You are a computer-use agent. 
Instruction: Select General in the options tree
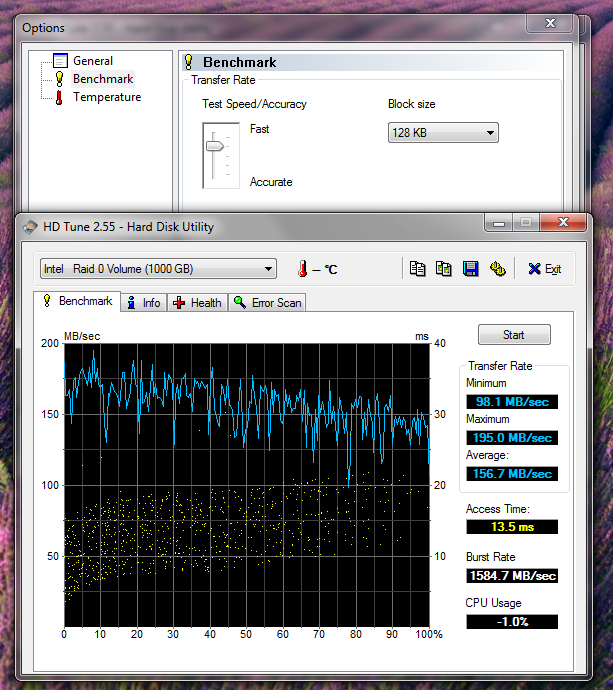93,61
